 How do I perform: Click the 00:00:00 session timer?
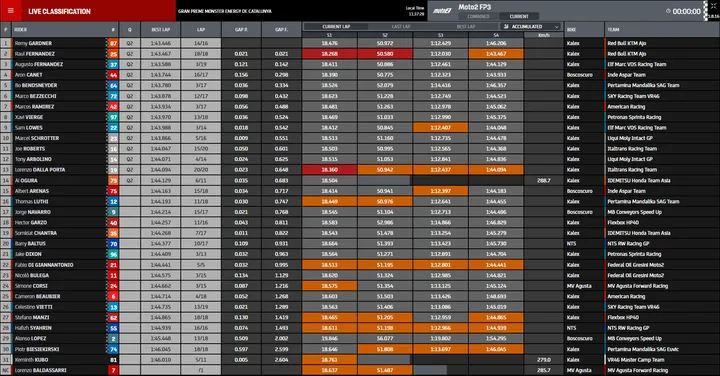[x=686, y=11]
